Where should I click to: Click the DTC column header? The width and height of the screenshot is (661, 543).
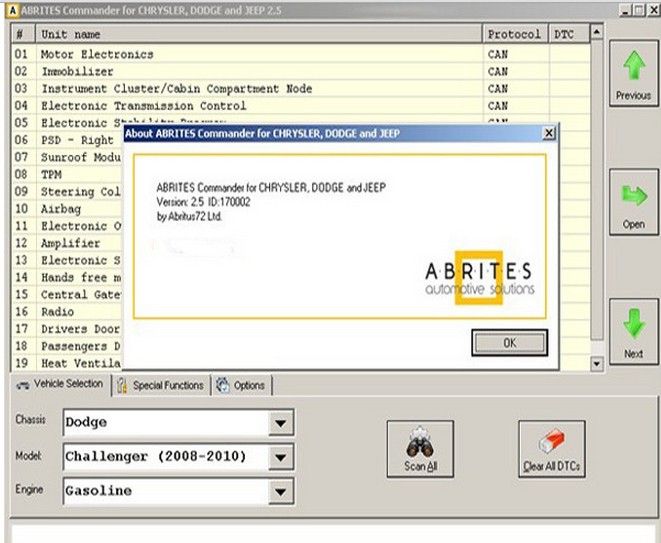tap(569, 34)
